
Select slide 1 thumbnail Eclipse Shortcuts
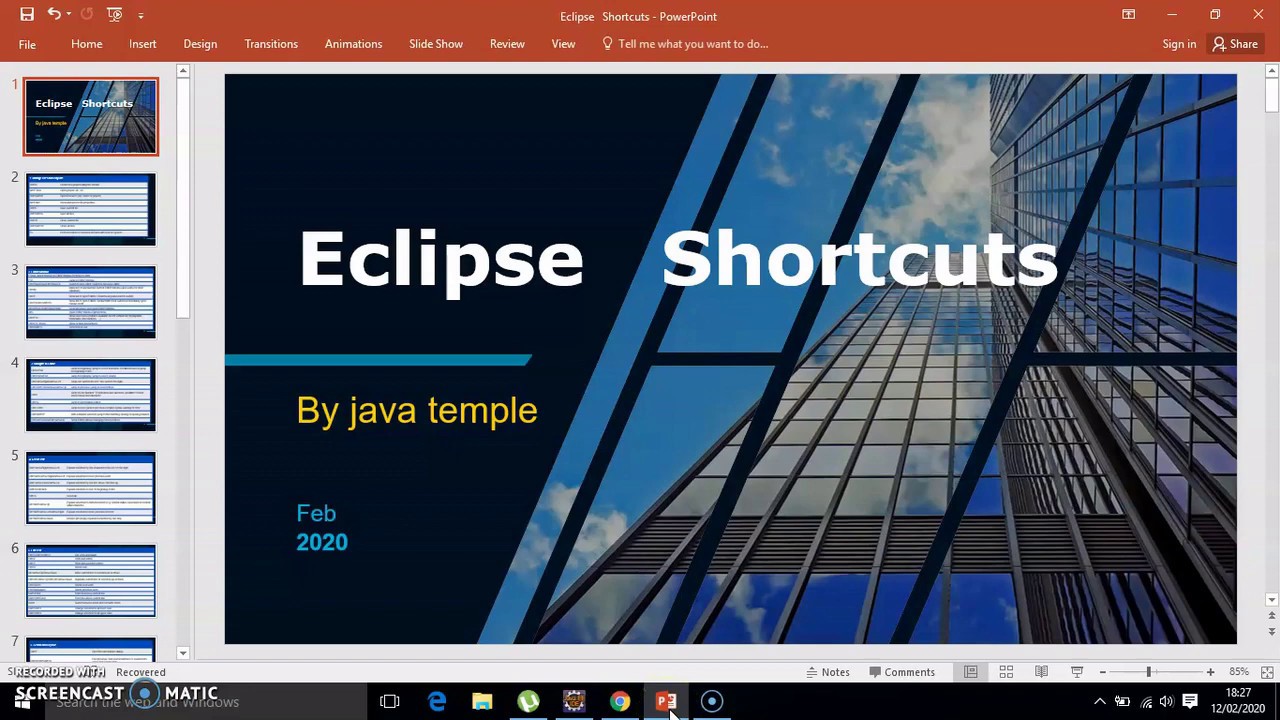tap(91, 117)
